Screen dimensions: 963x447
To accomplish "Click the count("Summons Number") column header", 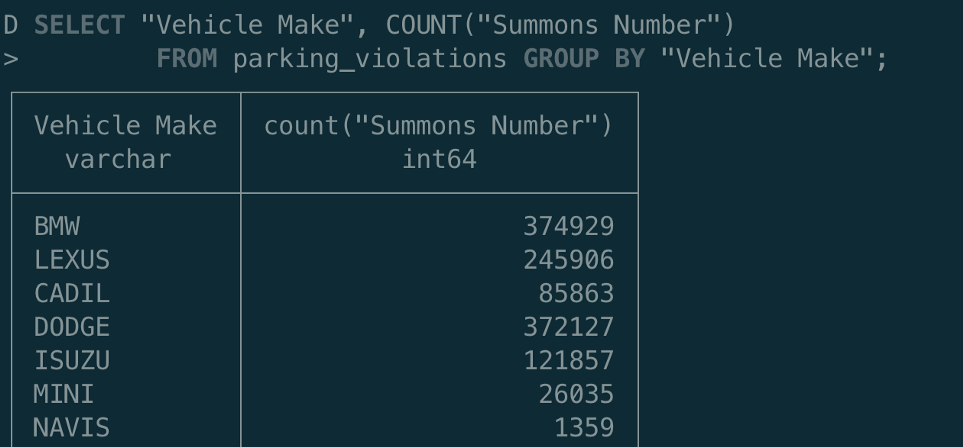I will click(x=439, y=126).
